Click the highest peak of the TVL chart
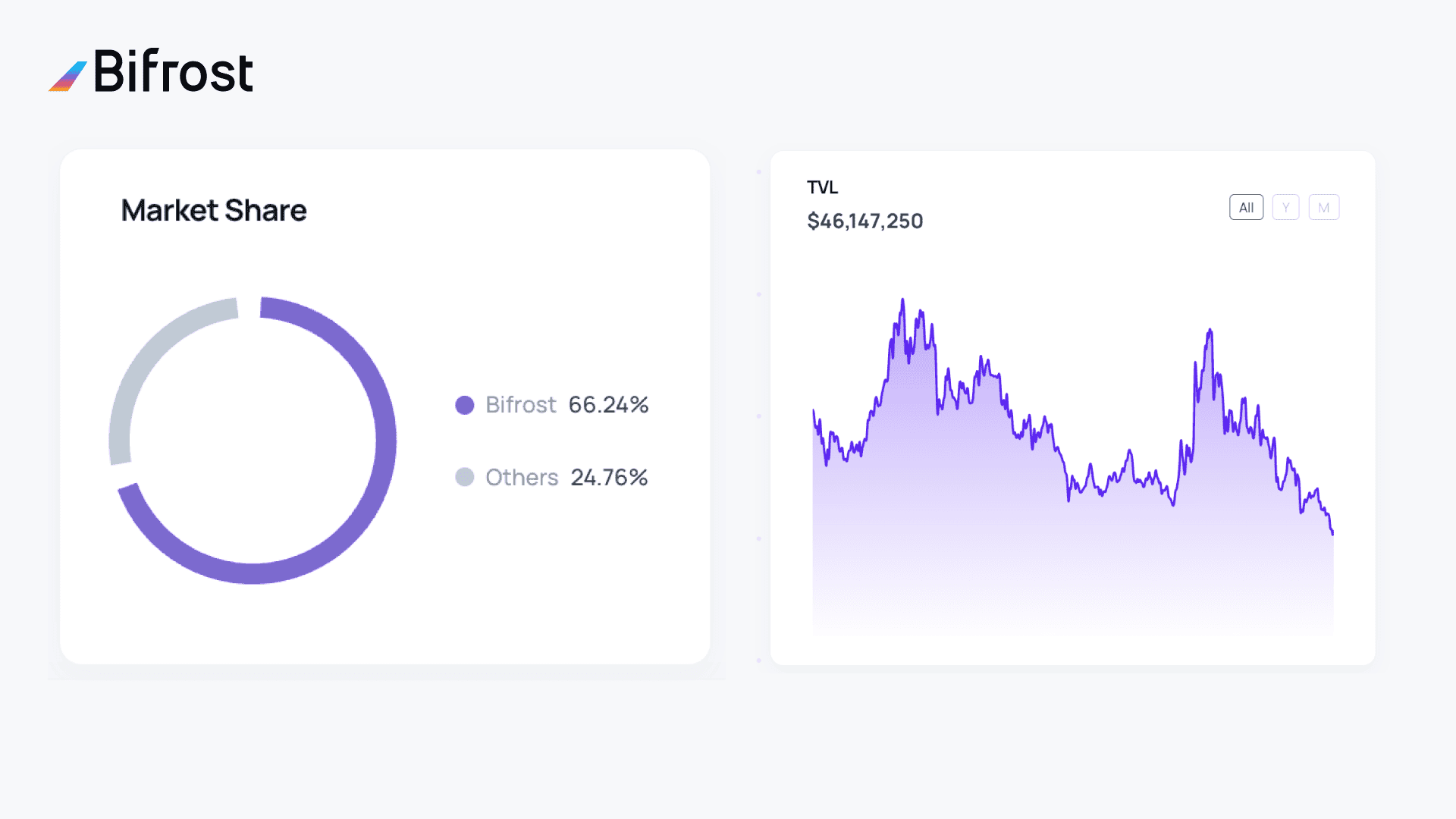Viewport: 1456px width, 819px height. pos(902,300)
